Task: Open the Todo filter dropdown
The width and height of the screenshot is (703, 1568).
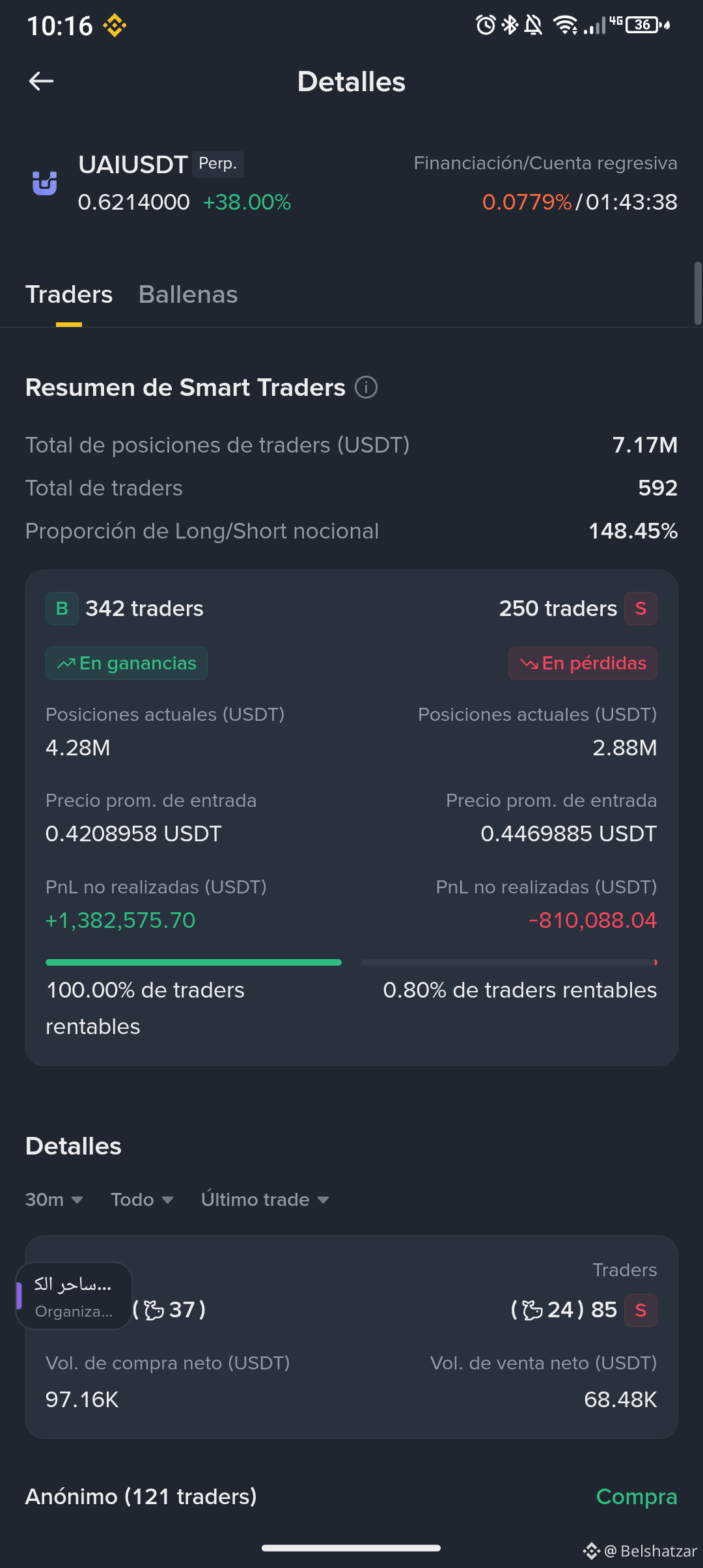Action: pos(142,1199)
